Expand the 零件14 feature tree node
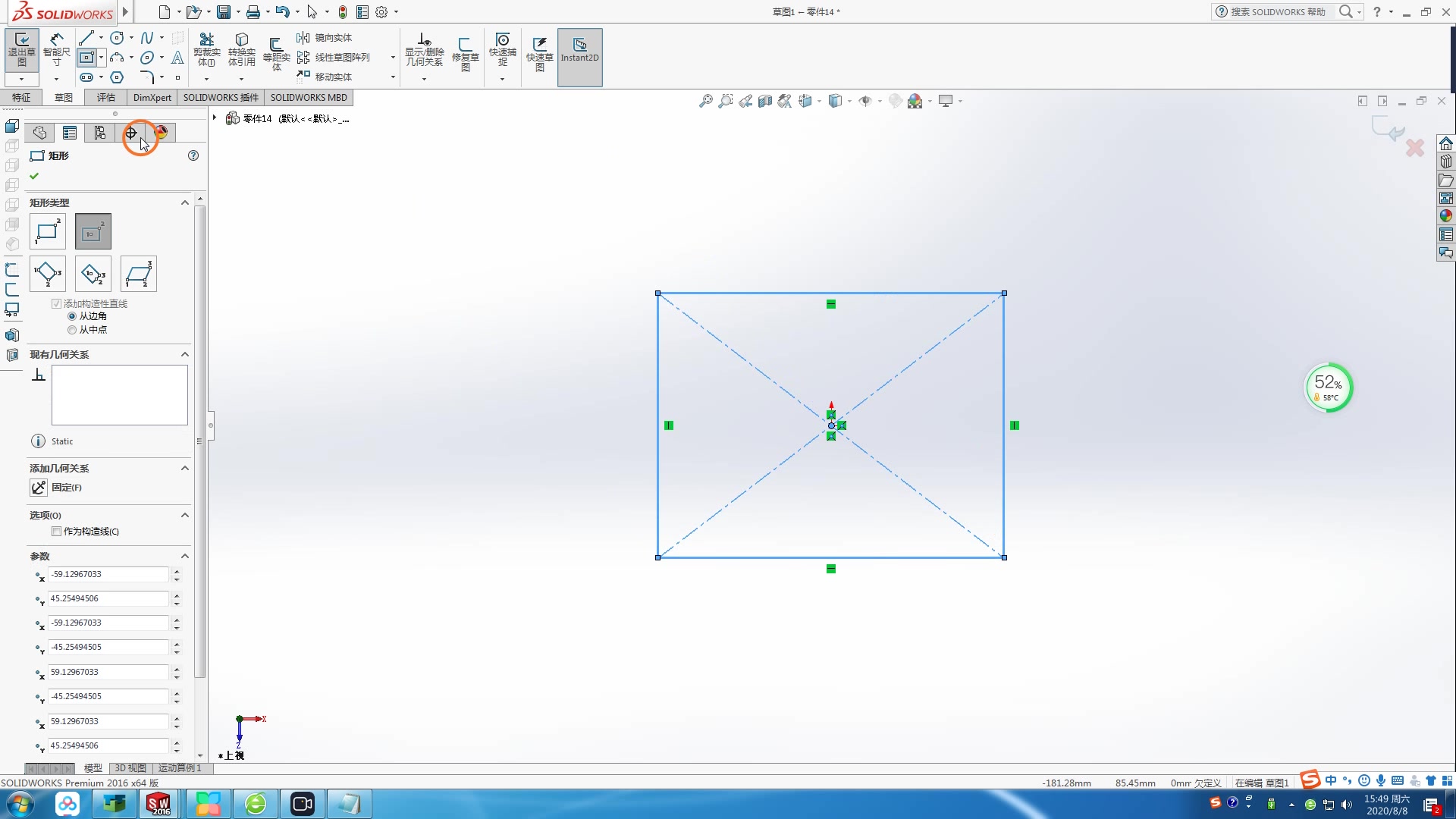Viewport: 1456px width, 819px height. (215, 118)
